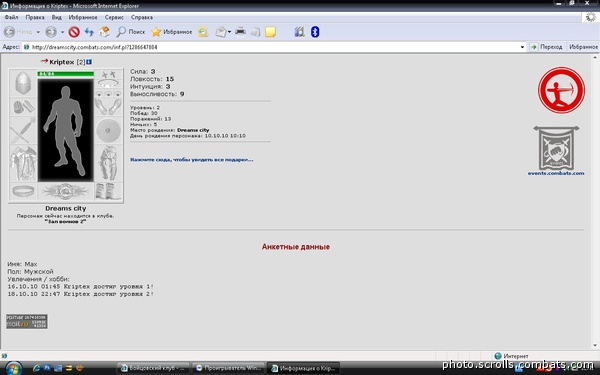Screen dimensions: 600x375
Task: Click the boots equipment slot
Action: click(108, 191)
